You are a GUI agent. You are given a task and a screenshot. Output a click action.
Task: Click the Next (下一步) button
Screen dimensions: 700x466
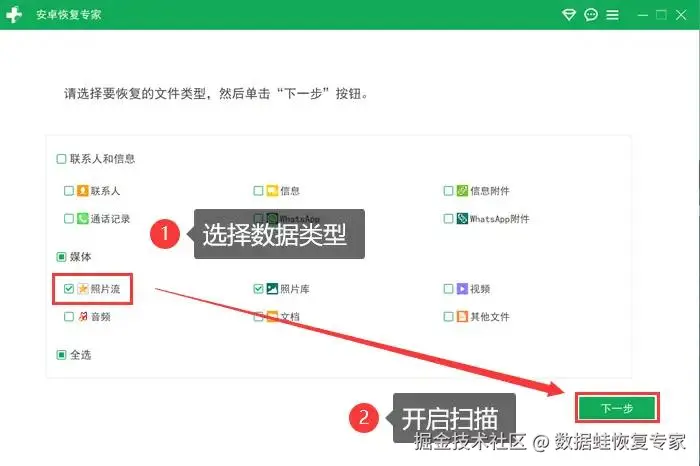click(617, 408)
